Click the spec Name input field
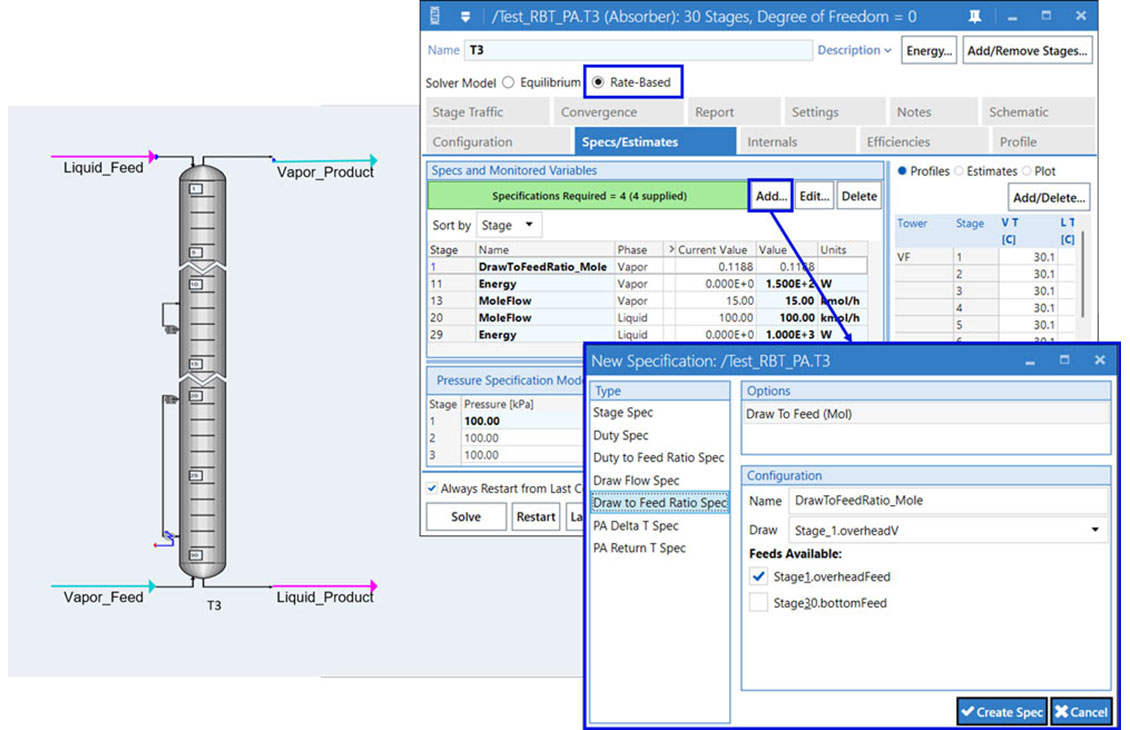The width and height of the screenshot is (1130, 730). [947, 501]
